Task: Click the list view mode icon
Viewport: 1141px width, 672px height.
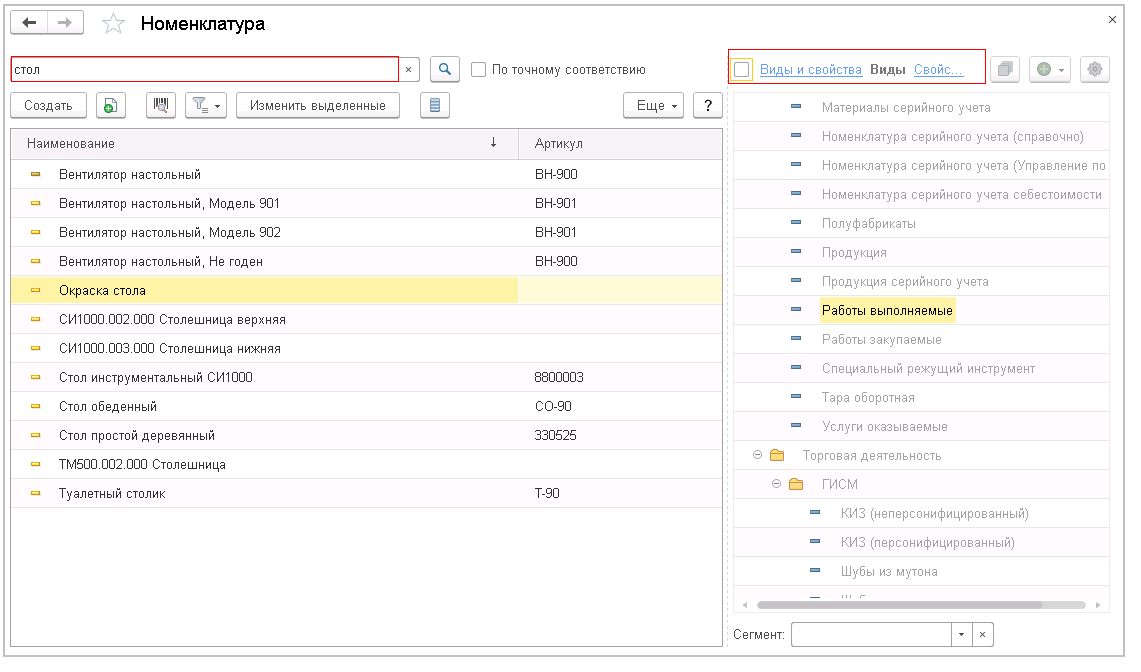Action: pos(434,105)
